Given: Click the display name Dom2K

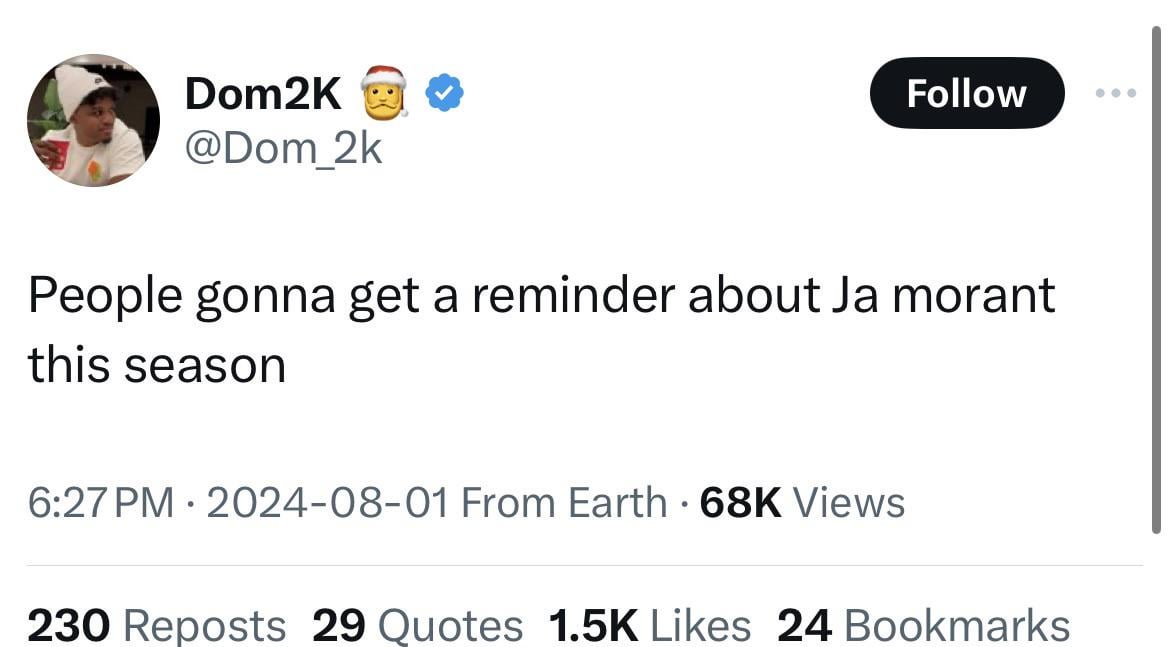Looking at the screenshot, I should pos(264,93).
